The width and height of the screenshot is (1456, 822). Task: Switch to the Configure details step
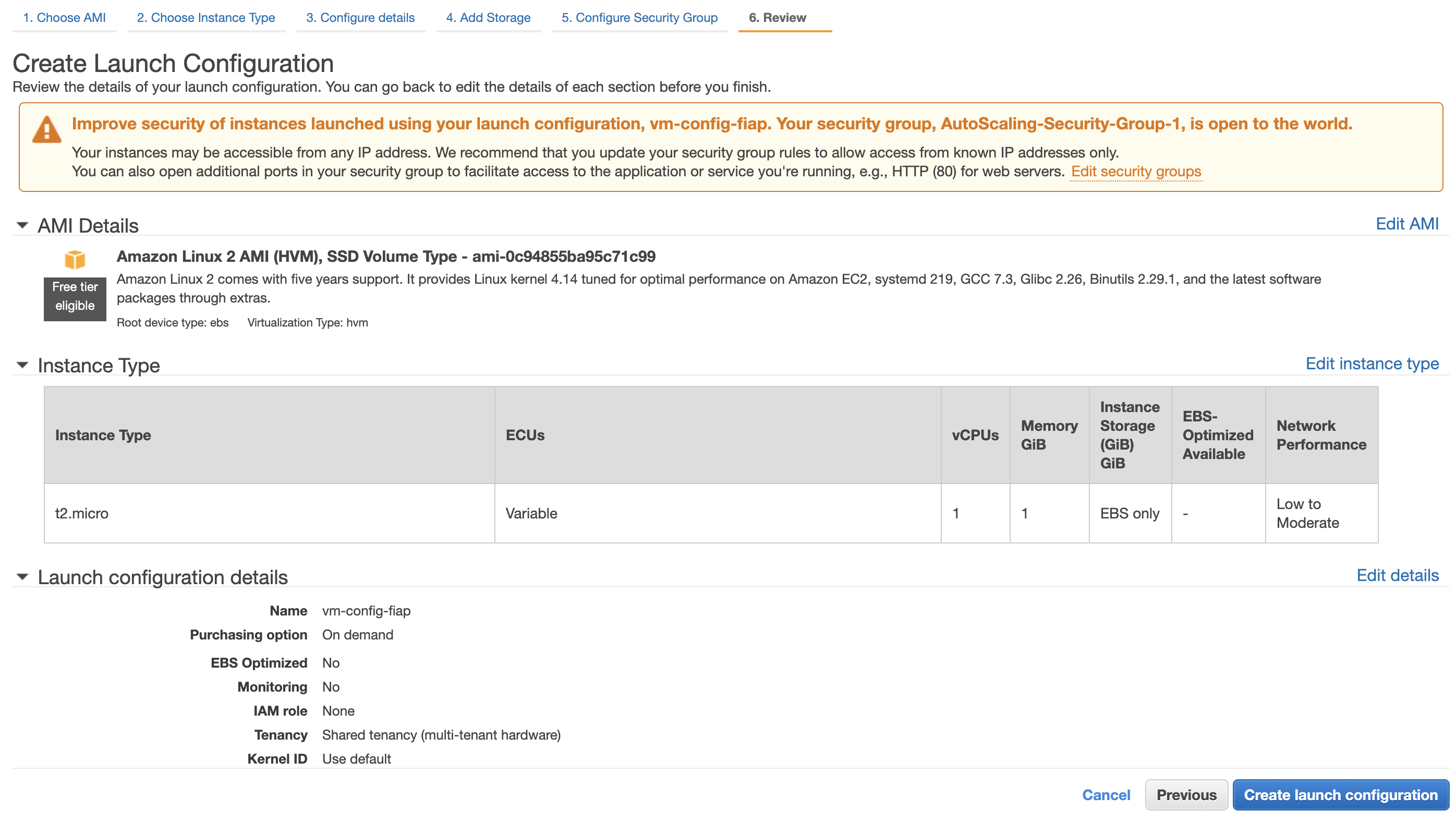click(x=360, y=18)
